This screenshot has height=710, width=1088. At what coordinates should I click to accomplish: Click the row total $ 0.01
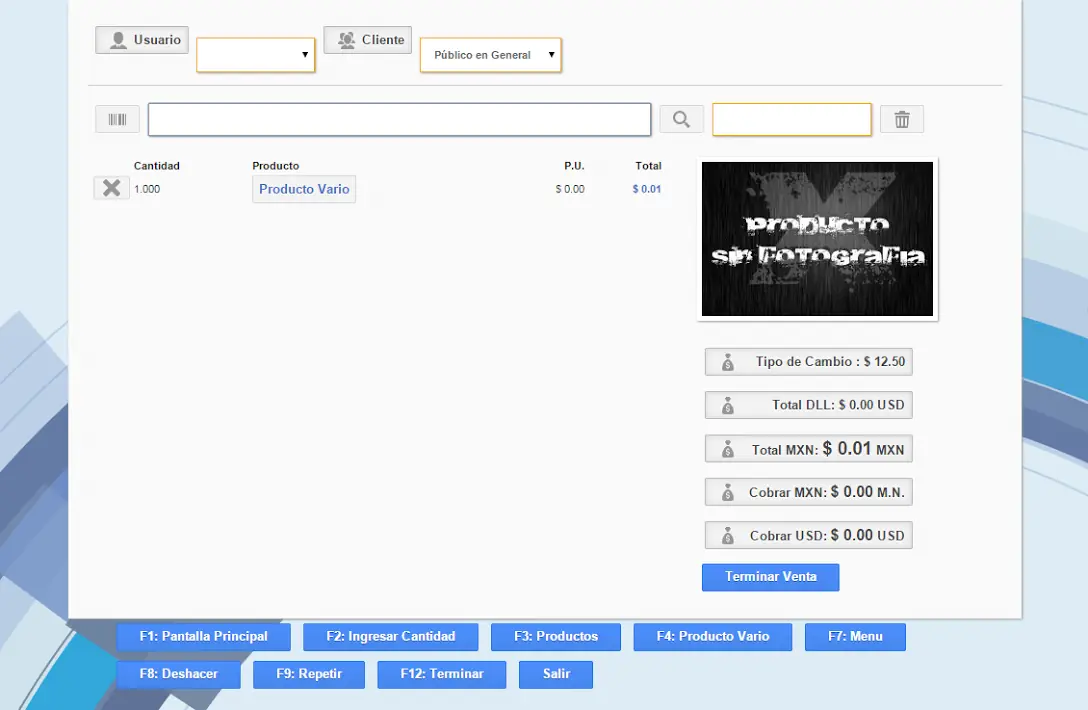click(x=647, y=189)
